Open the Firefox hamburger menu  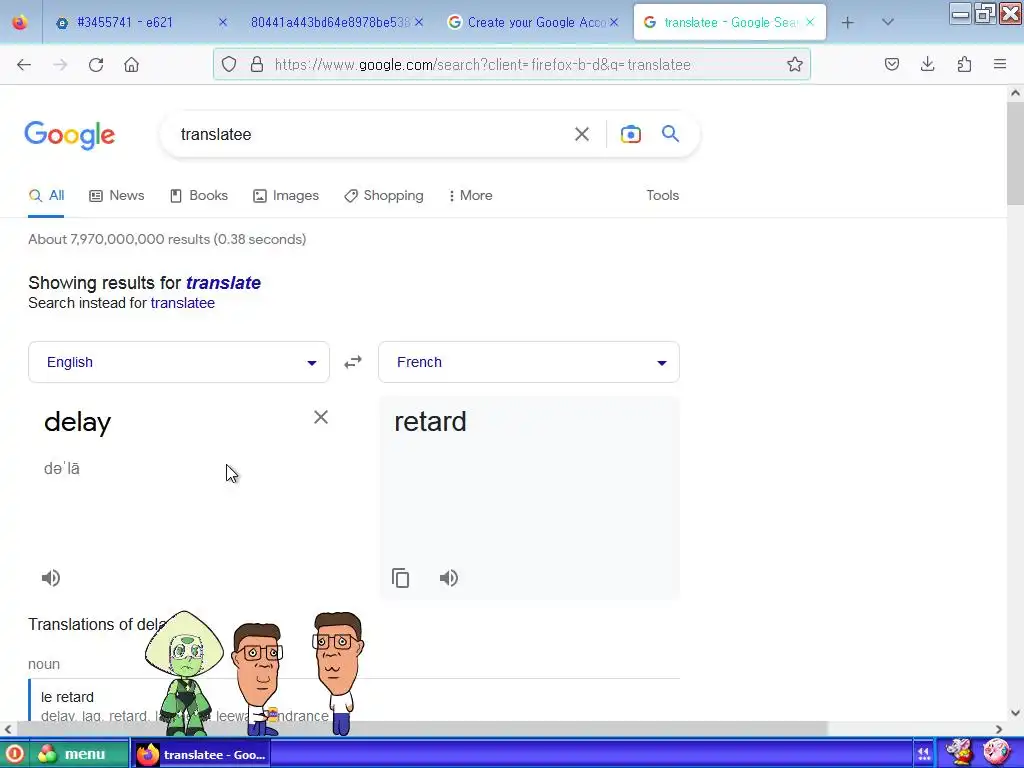[x=1000, y=64]
